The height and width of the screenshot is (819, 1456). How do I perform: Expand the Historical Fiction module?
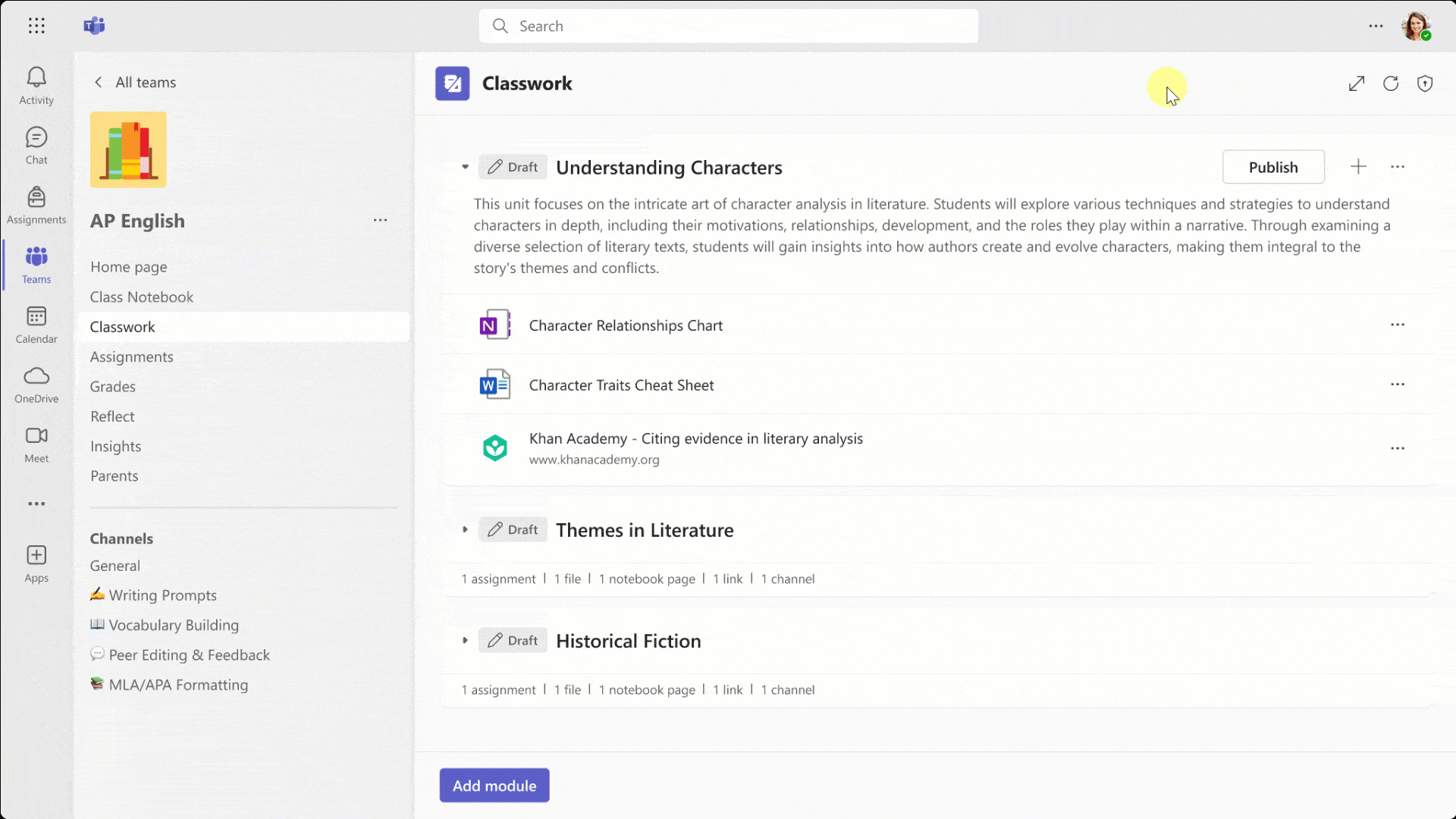coord(465,640)
